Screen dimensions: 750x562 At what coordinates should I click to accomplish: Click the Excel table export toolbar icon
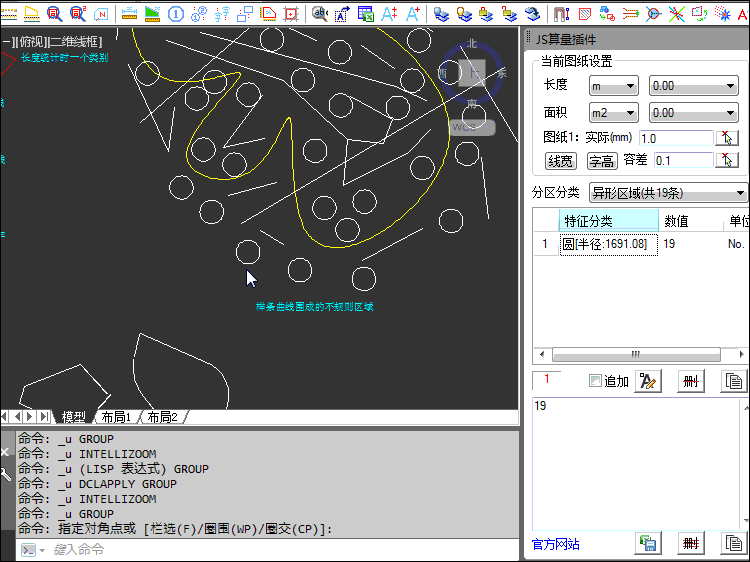click(366, 14)
